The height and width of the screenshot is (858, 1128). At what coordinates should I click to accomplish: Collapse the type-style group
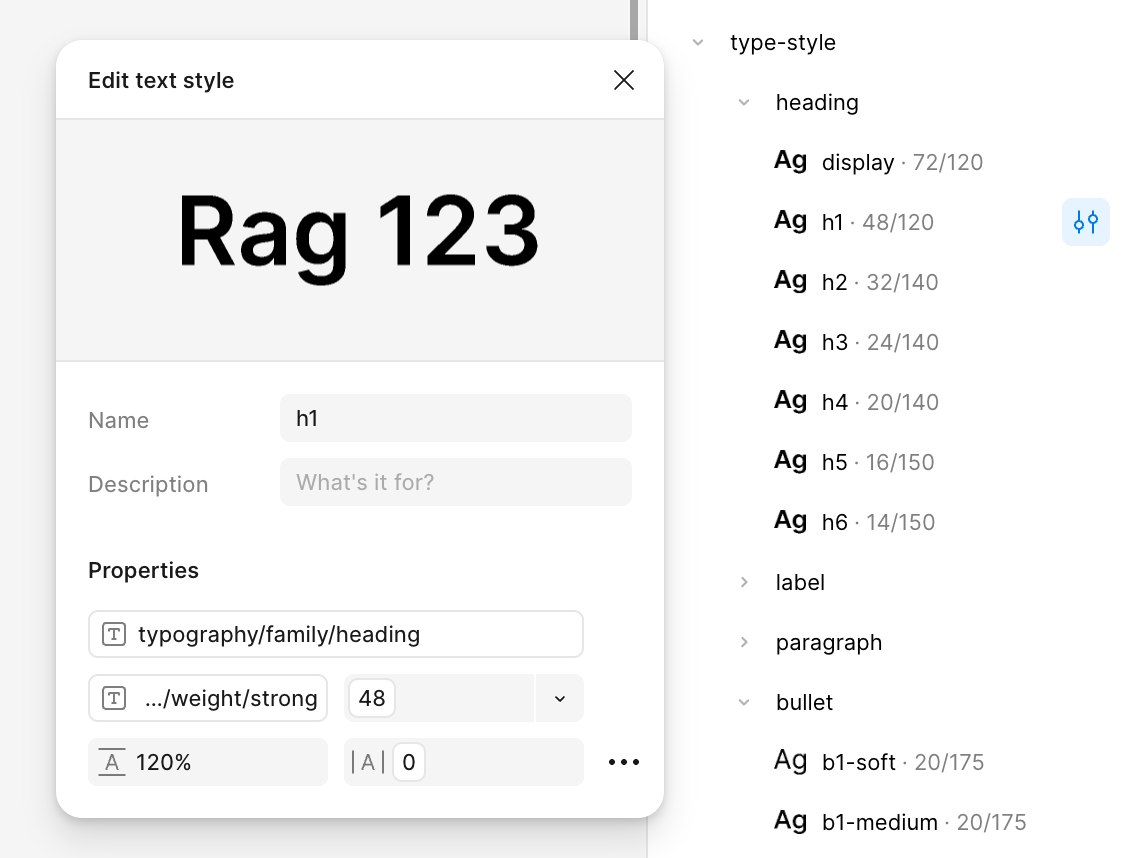(698, 42)
